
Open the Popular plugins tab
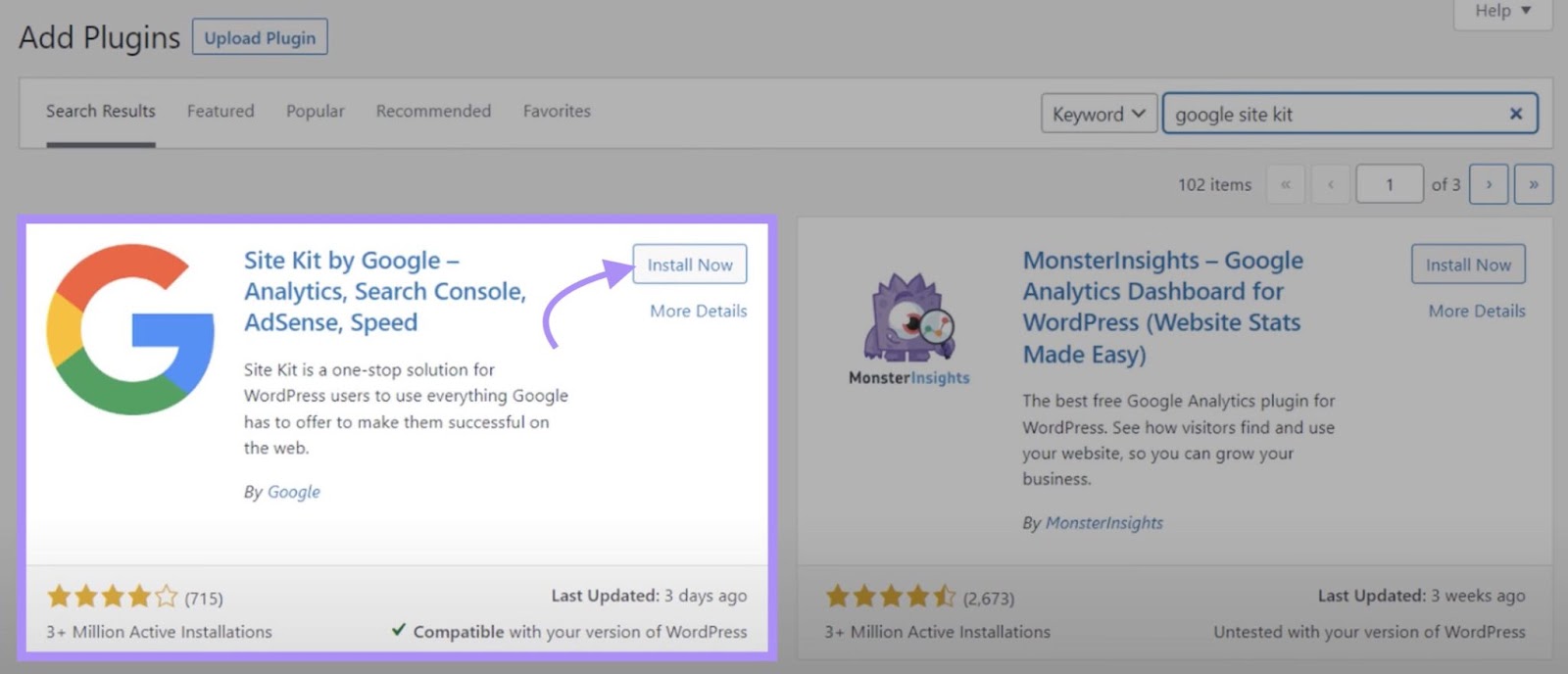coord(315,111)
